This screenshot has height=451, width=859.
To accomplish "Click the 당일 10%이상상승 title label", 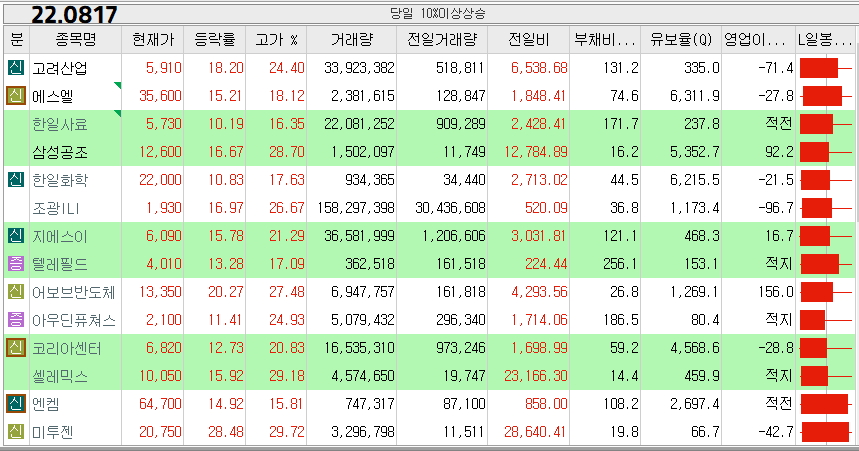I will (438, 13).
